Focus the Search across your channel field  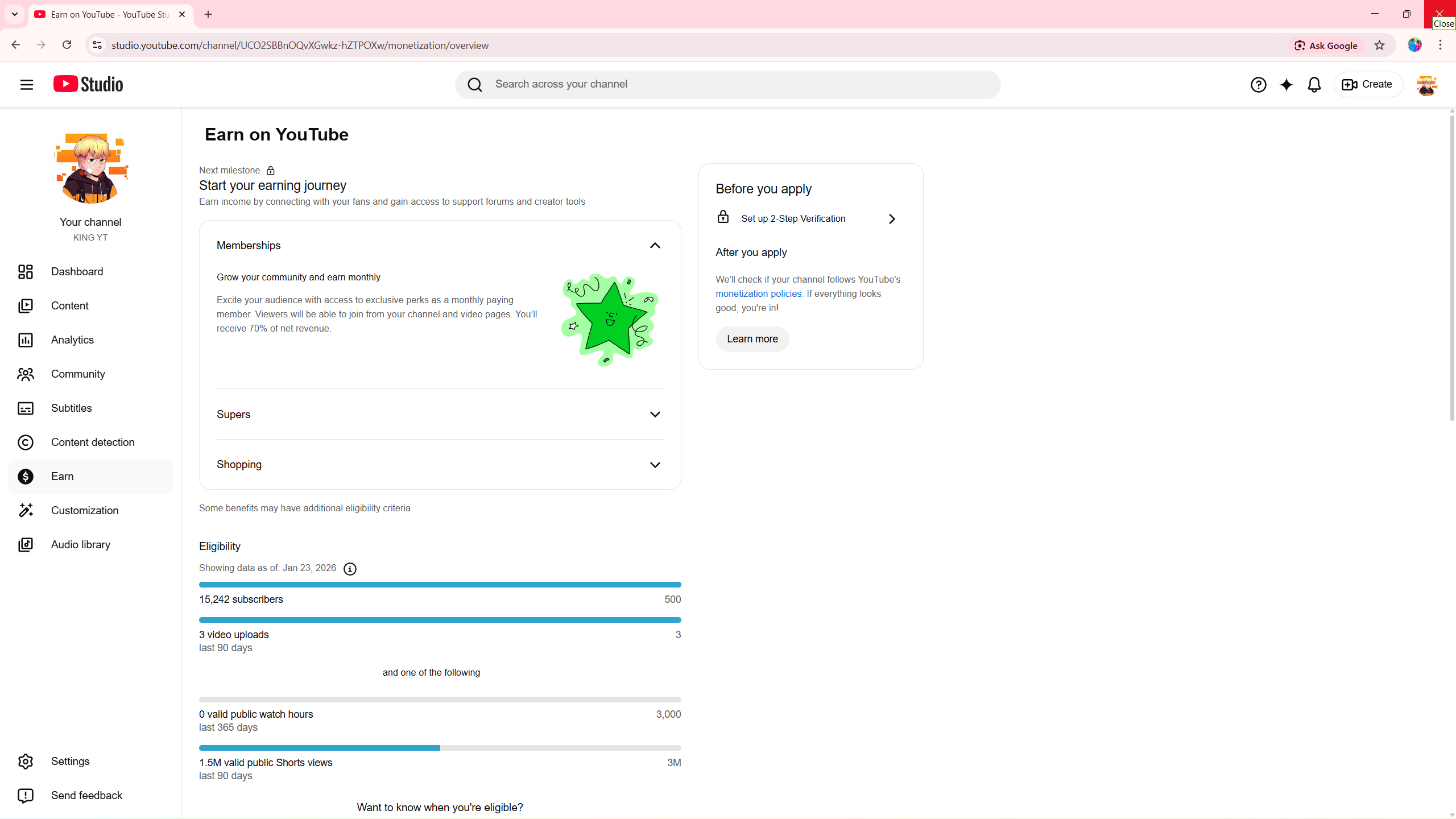pyautogui.click(x=739, y=84)
